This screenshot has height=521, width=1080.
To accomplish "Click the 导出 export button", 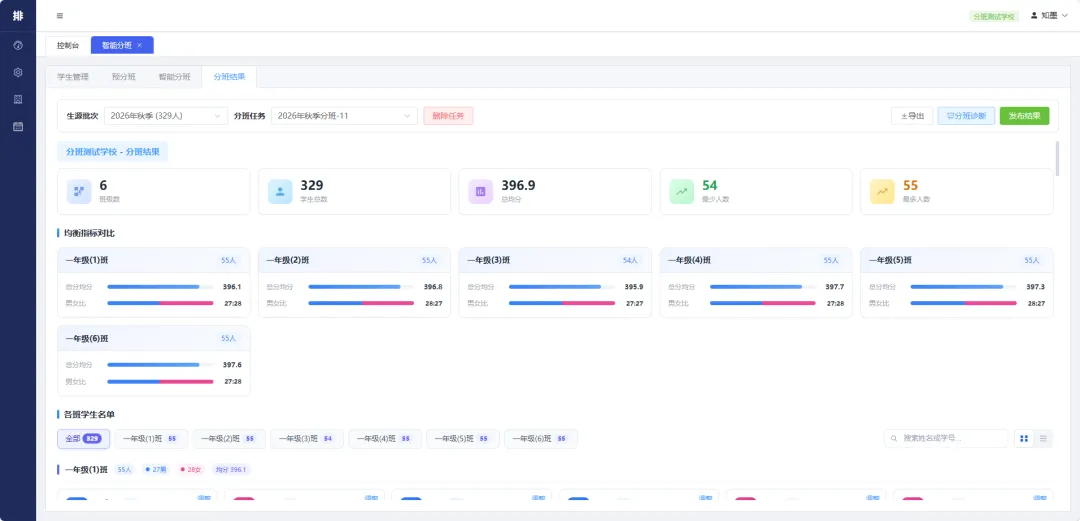I will click(x=912, y=116).
